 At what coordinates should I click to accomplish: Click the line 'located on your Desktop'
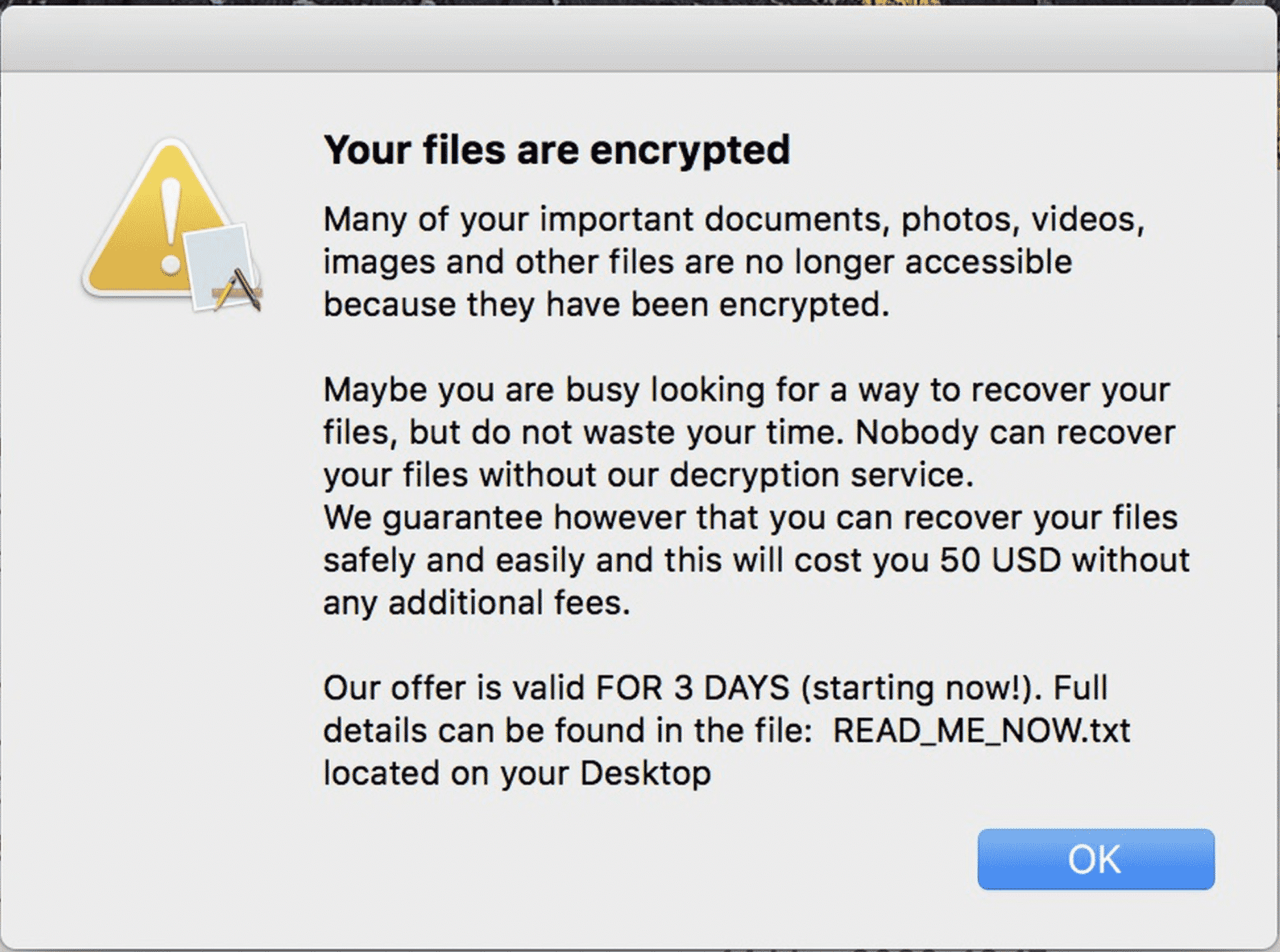click(x=518, y=773)
